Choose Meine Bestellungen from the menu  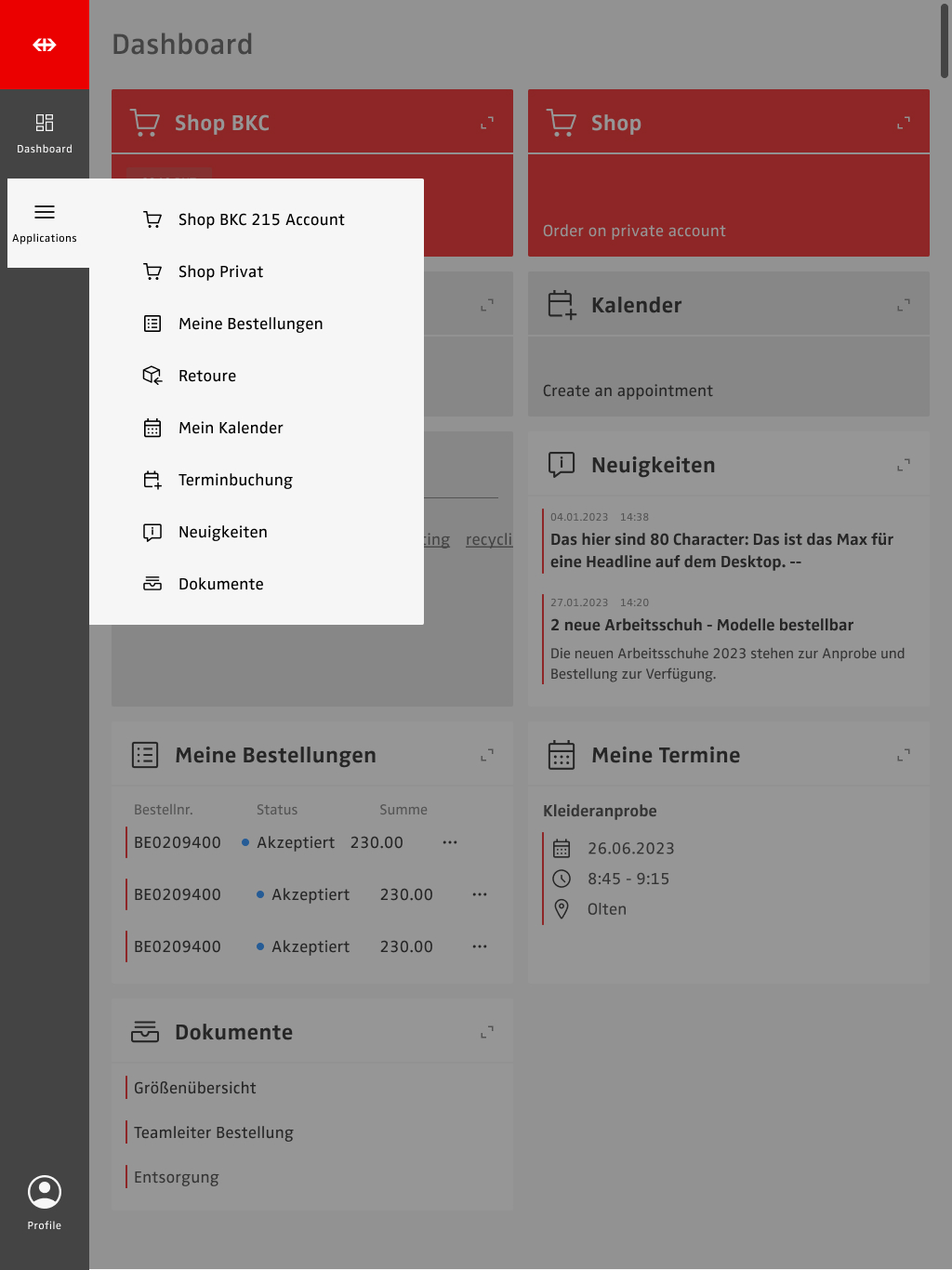pyautogui.click(x=251, y=324)
